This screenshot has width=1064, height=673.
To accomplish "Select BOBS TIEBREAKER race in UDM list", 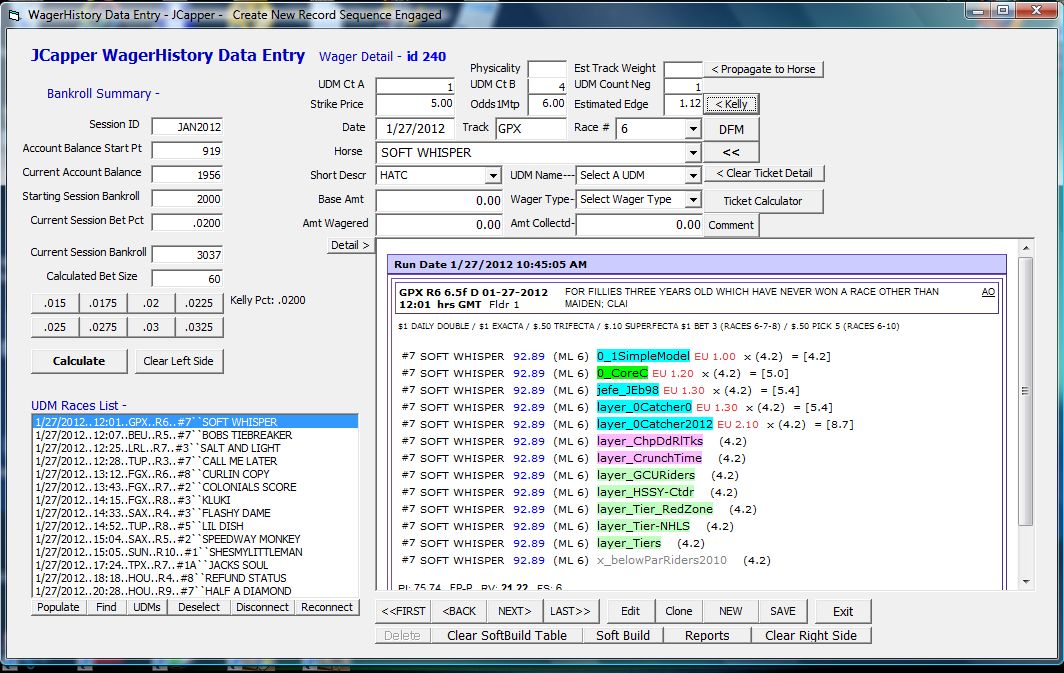I will (195, 435).
